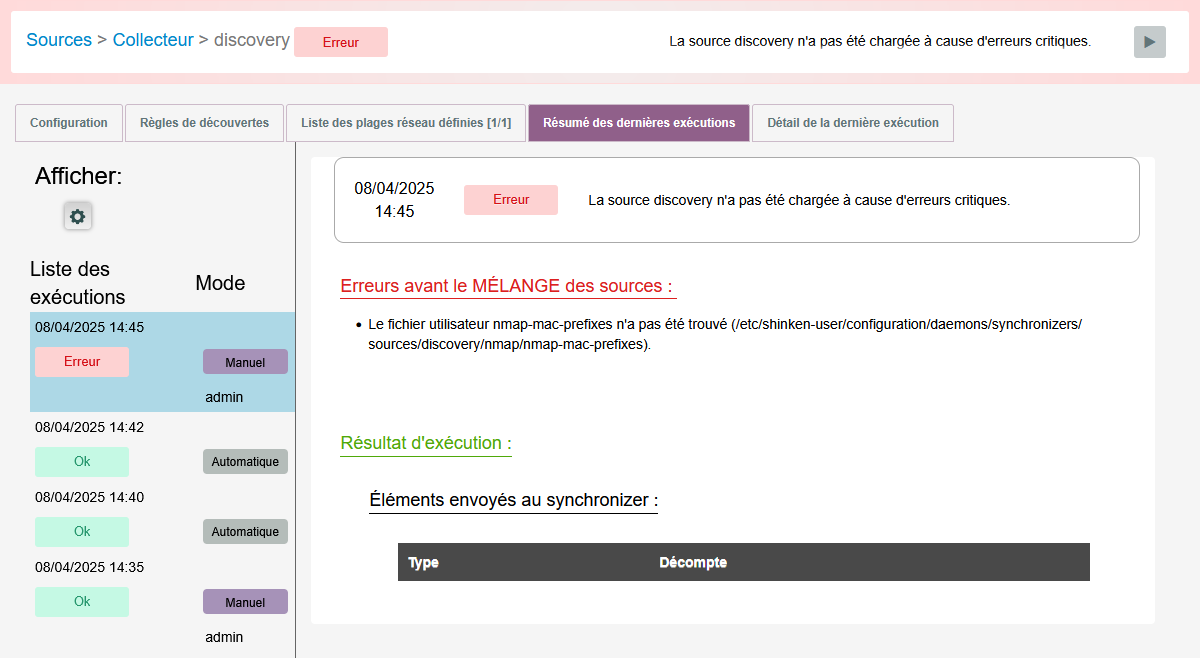Select the 08/04/2025 14:42 execution entry
Image resolution: width=1200 pixels, height=658 pixels.
pos(90,427)
